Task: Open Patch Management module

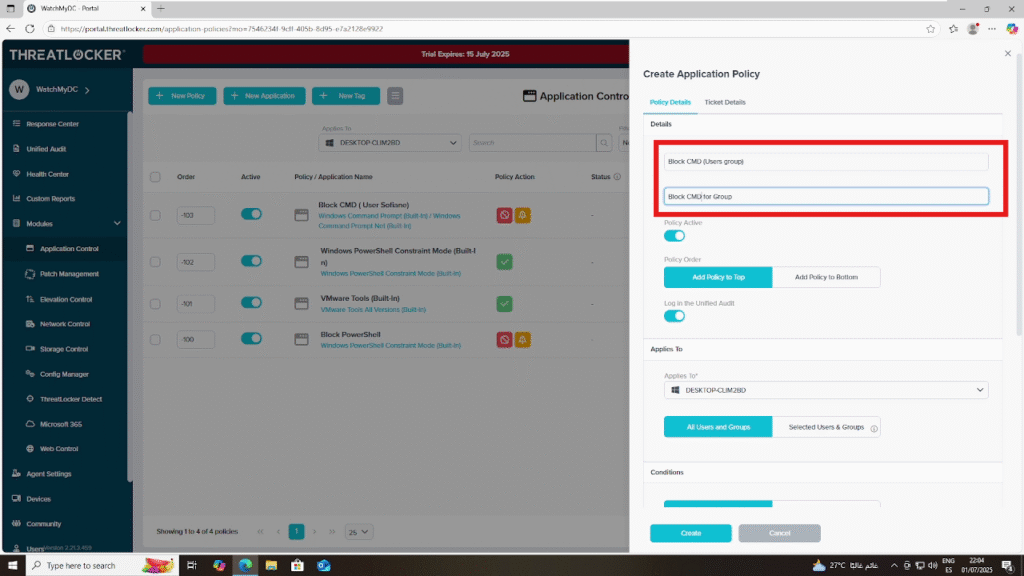Action: tap(69, 274)
